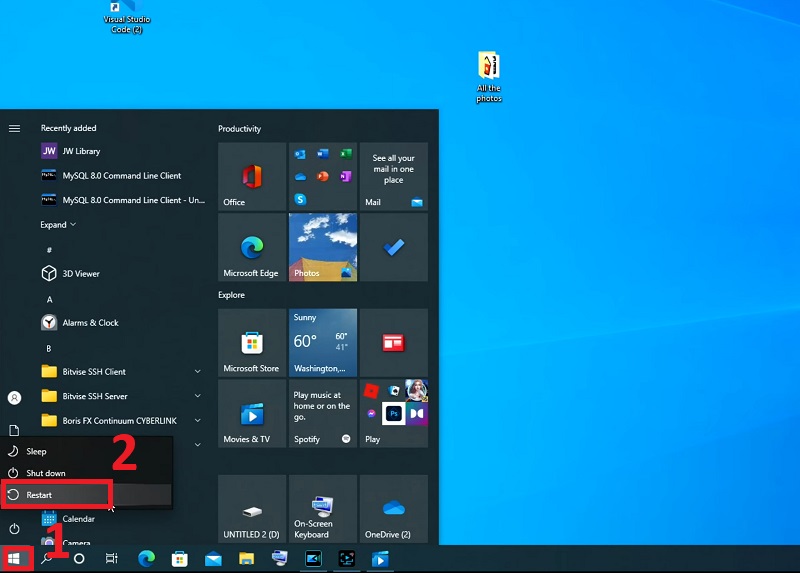
Task: Open Task View on taskbar
Action: click(112, 559)
